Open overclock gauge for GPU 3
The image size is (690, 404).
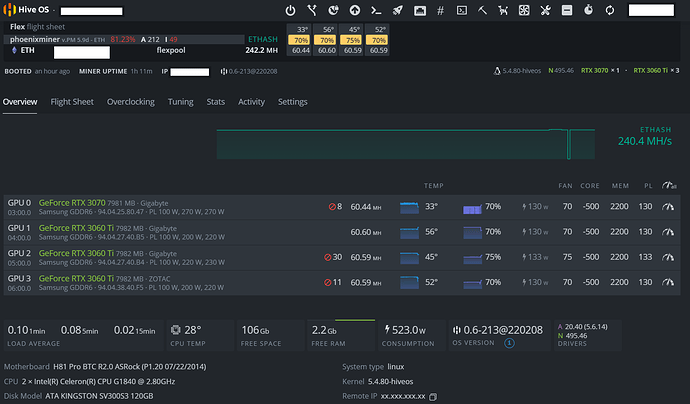(x=668, y=282)
